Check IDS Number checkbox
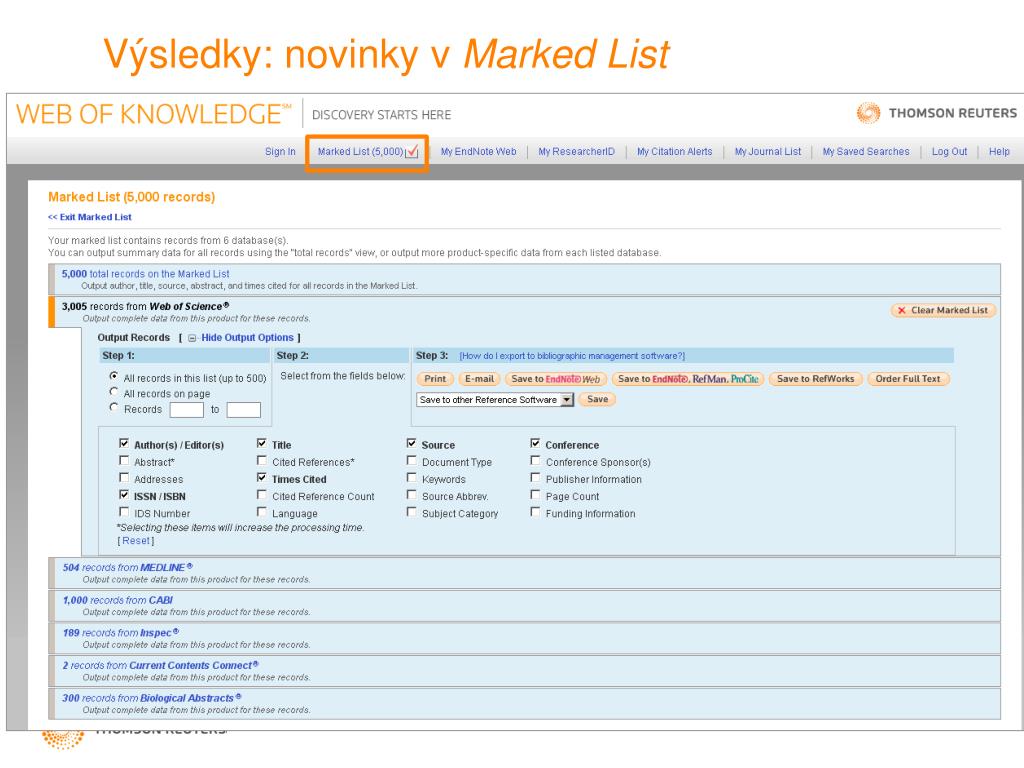Screen dimensions: 1024x768 (x=124, y=511)
